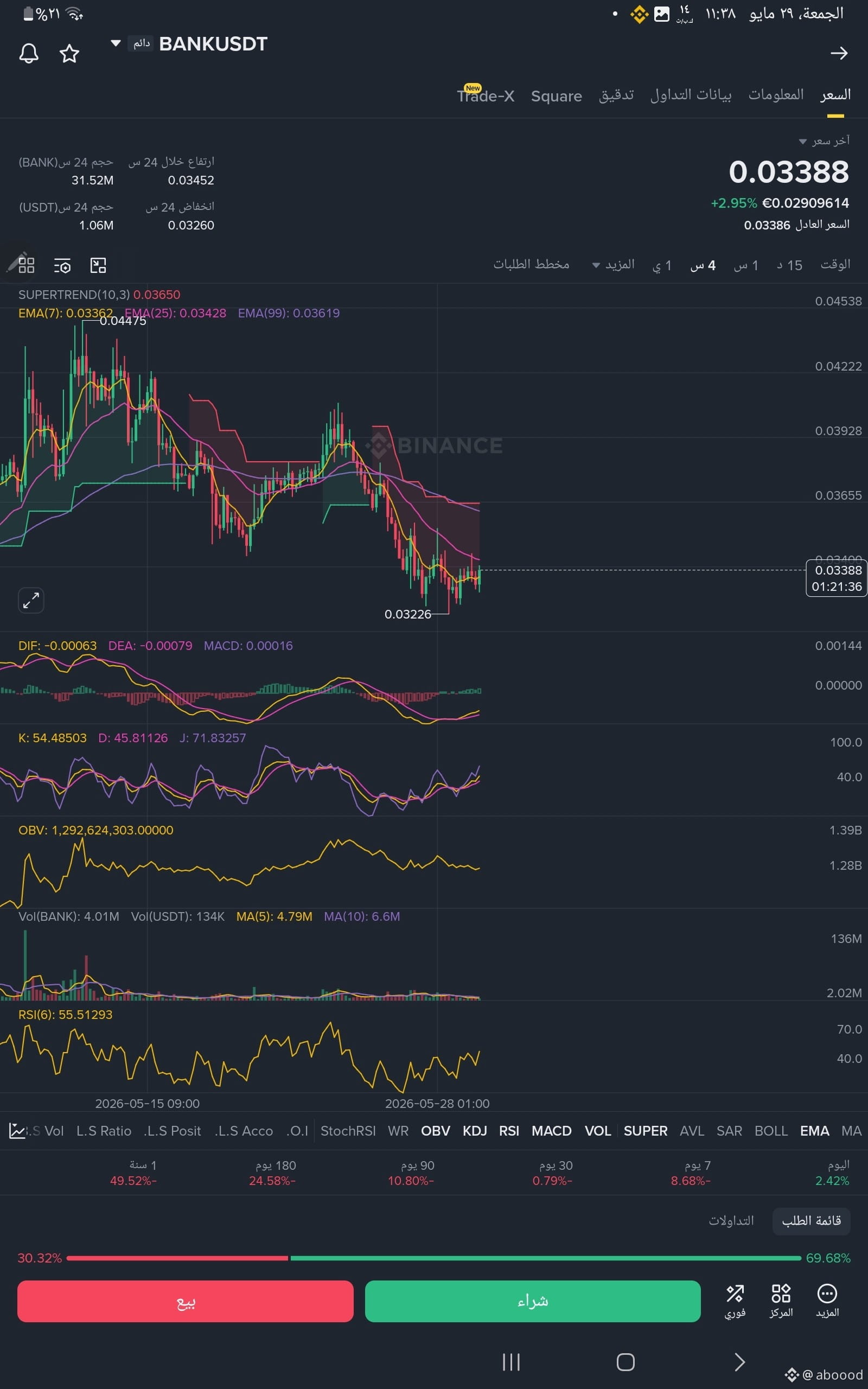868x1389 pixels.
Task: Toggle the L.S Acco indicator
Action: pos(244,1131)
